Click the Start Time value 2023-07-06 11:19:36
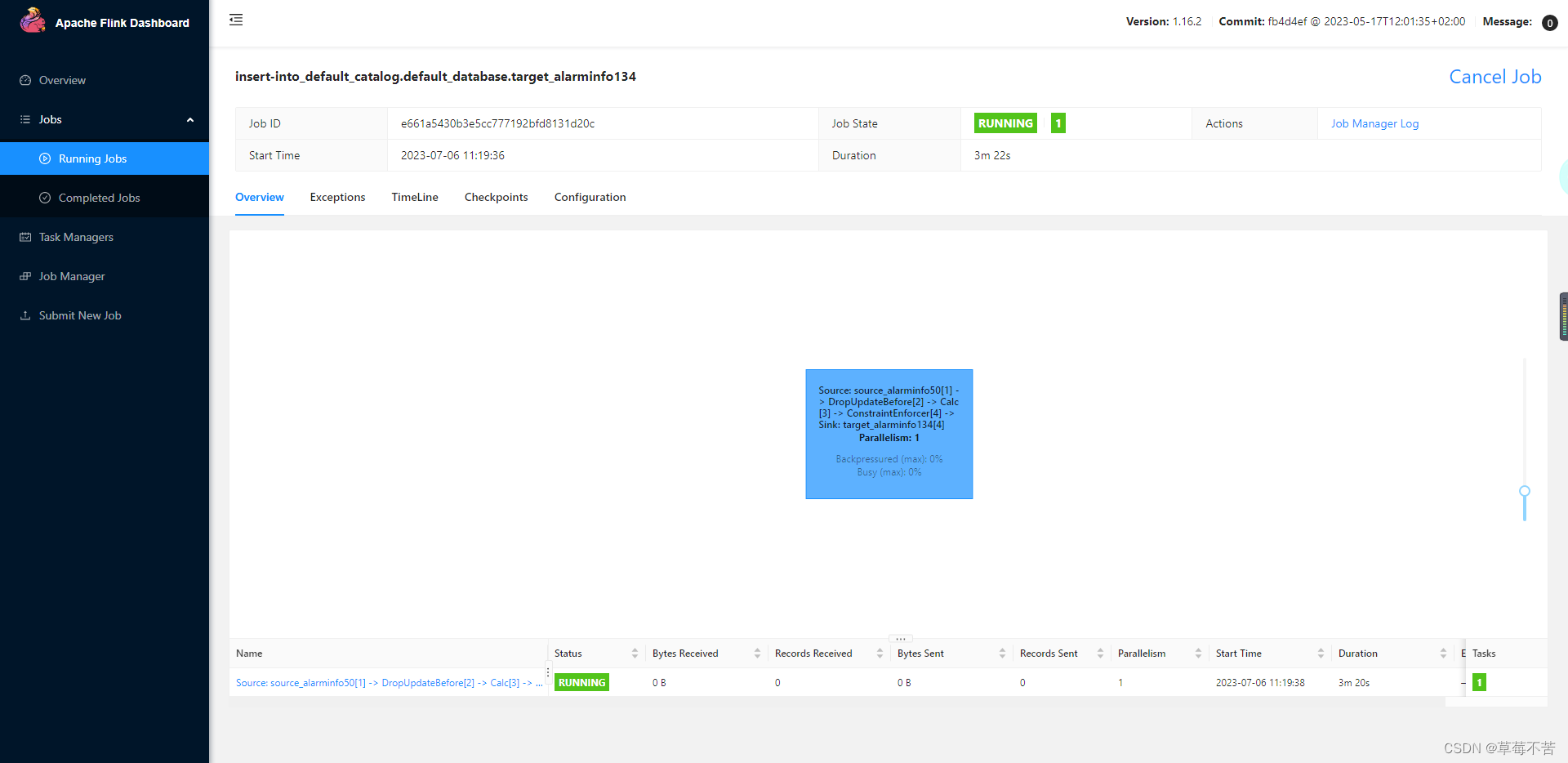Screen dimensions: 1568x763 (452, 155)
